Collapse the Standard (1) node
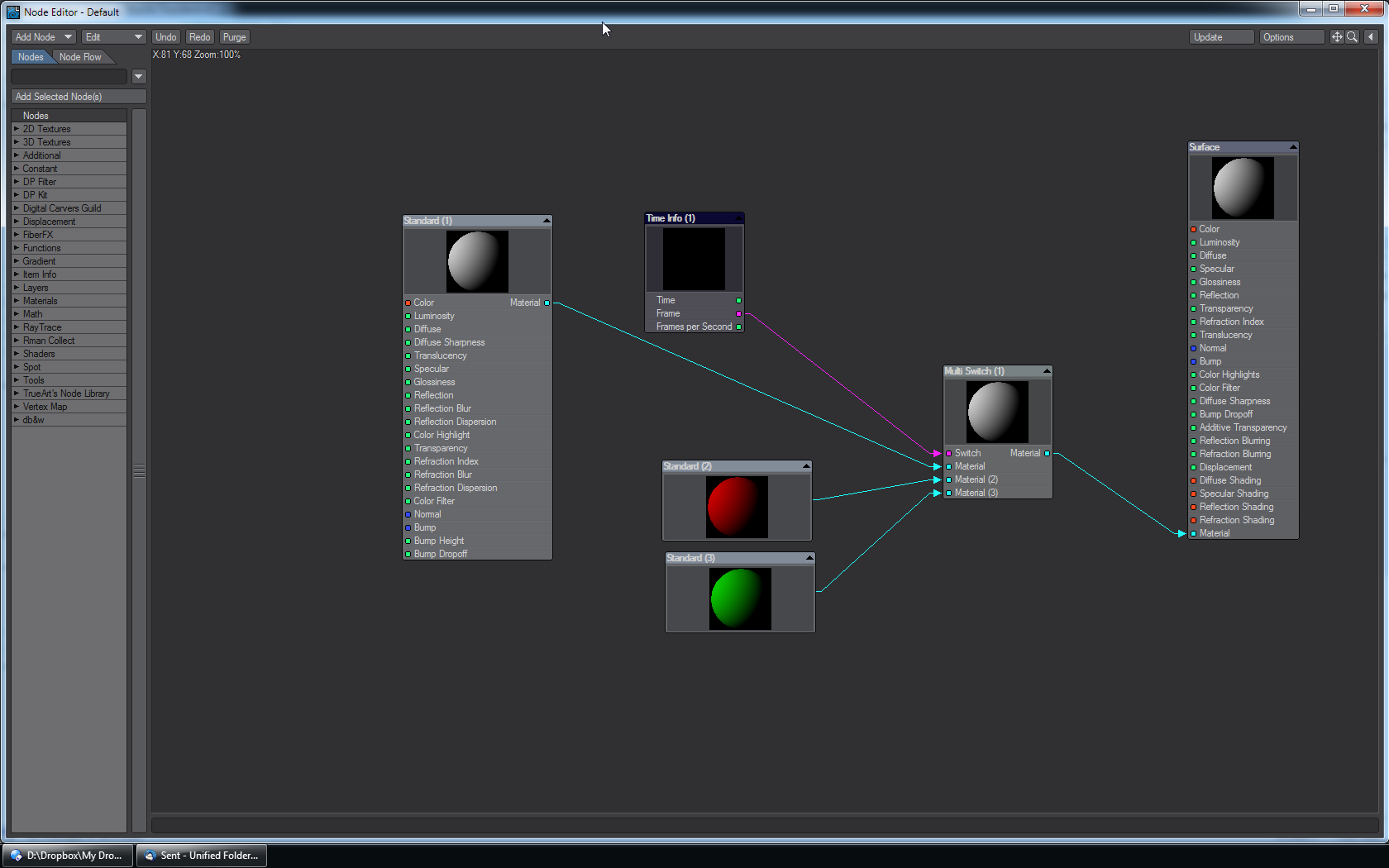 pos(547,221)
